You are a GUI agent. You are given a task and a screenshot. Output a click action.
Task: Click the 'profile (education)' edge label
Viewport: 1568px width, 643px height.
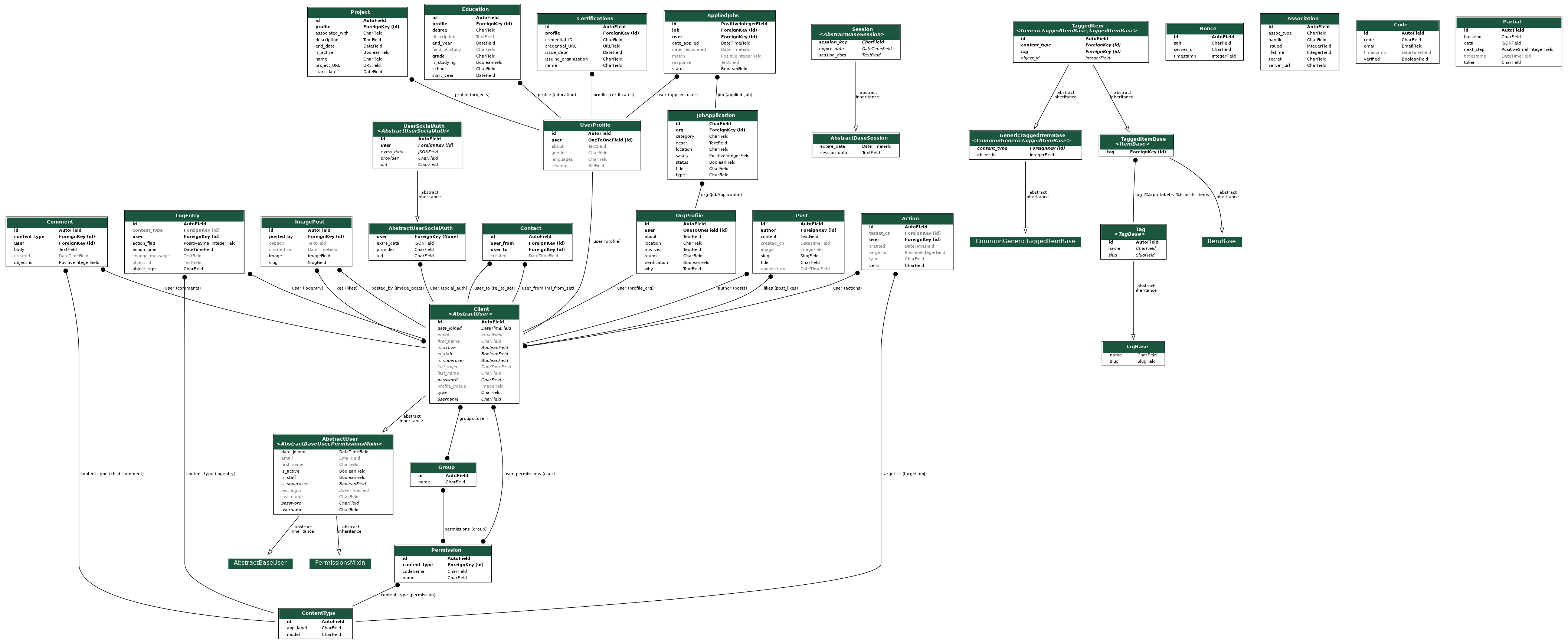pos(556,95)
